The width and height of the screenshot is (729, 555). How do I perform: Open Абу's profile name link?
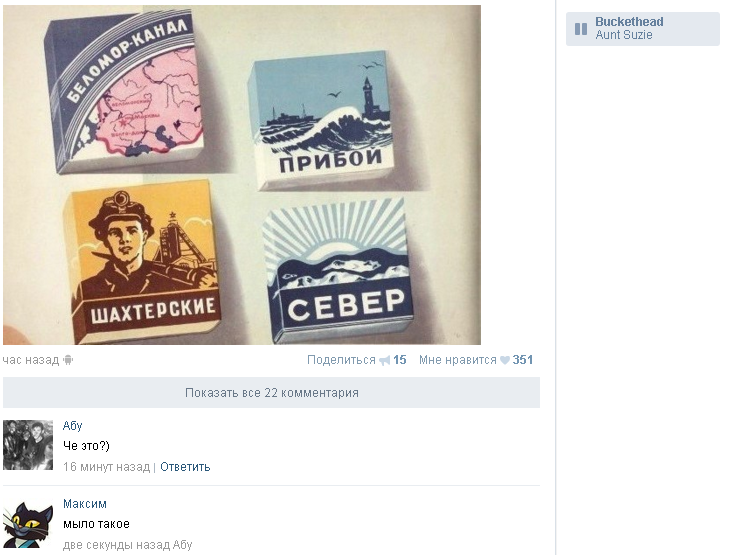(x=73, y=425)
